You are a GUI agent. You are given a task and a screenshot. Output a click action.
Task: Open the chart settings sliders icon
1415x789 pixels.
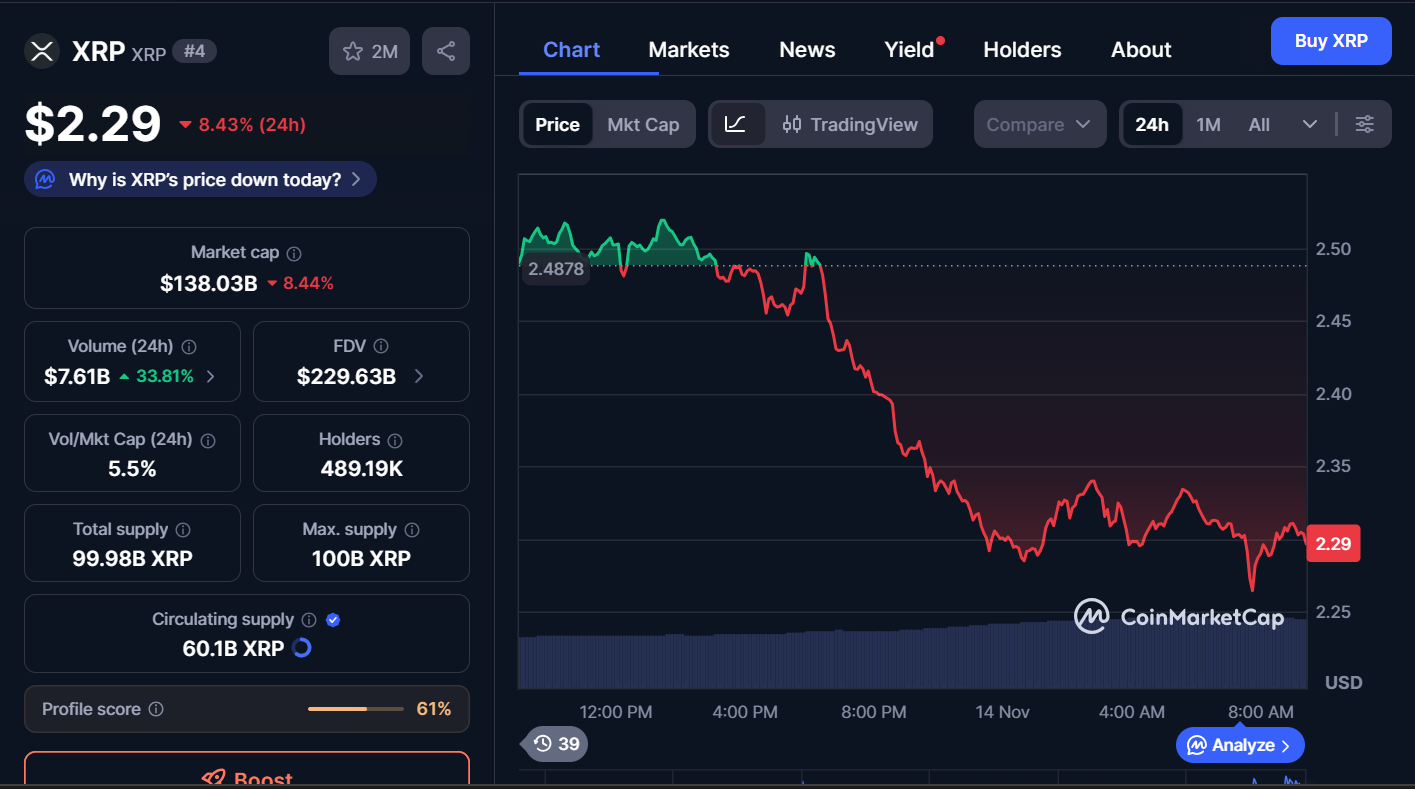tap(1364, 124)
